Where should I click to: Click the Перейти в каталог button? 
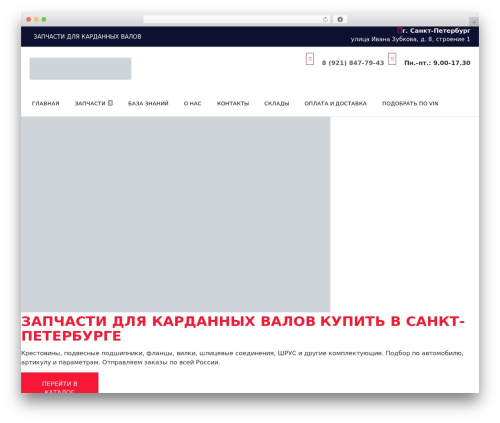point(60,383)
